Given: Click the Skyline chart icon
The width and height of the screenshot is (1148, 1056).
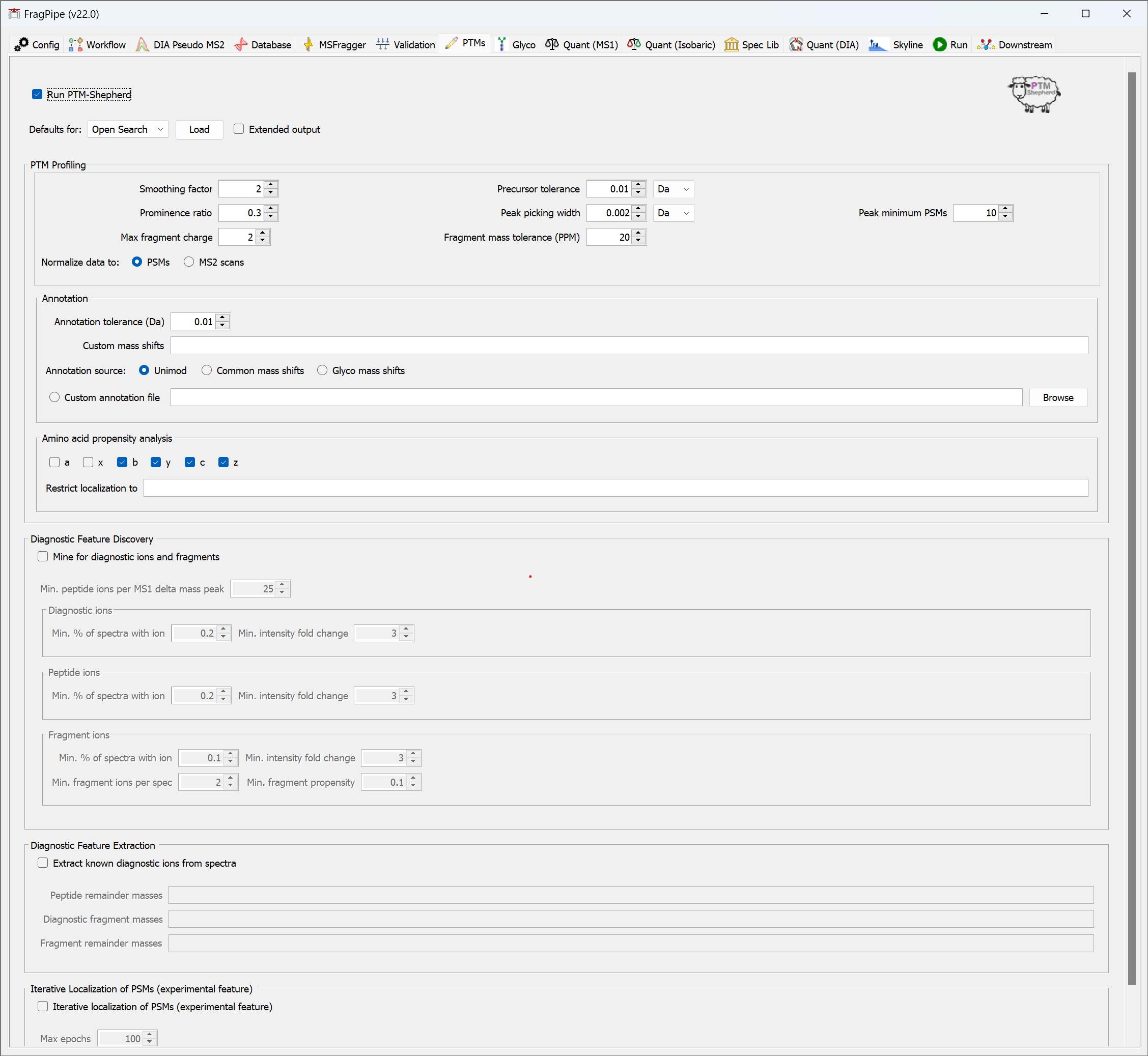Looking at the screenshot, I should pos(878,45).
